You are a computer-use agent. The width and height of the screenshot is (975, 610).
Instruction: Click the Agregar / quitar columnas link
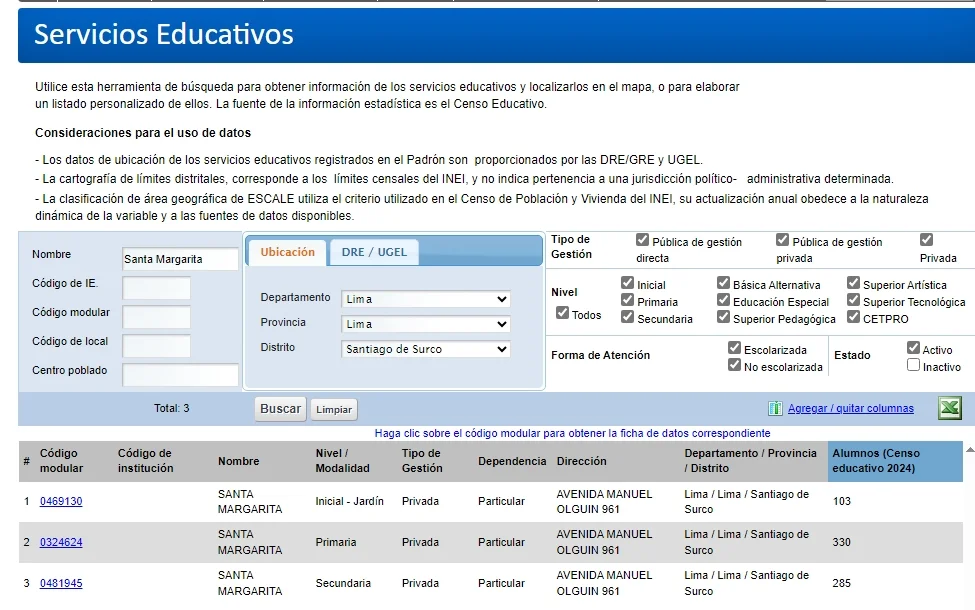[x=850, y=408]
